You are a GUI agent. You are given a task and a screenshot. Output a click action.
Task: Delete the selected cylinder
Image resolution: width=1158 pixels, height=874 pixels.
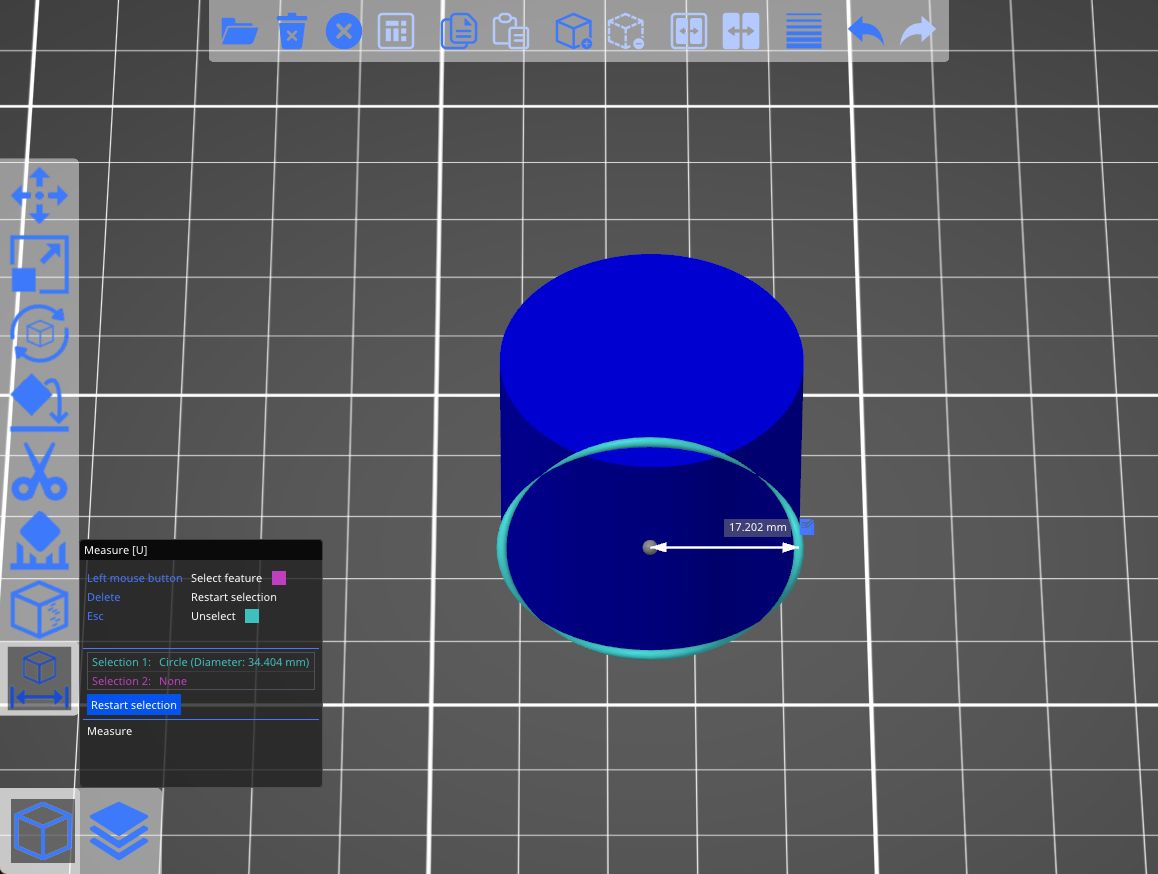(x=292, y=31)
